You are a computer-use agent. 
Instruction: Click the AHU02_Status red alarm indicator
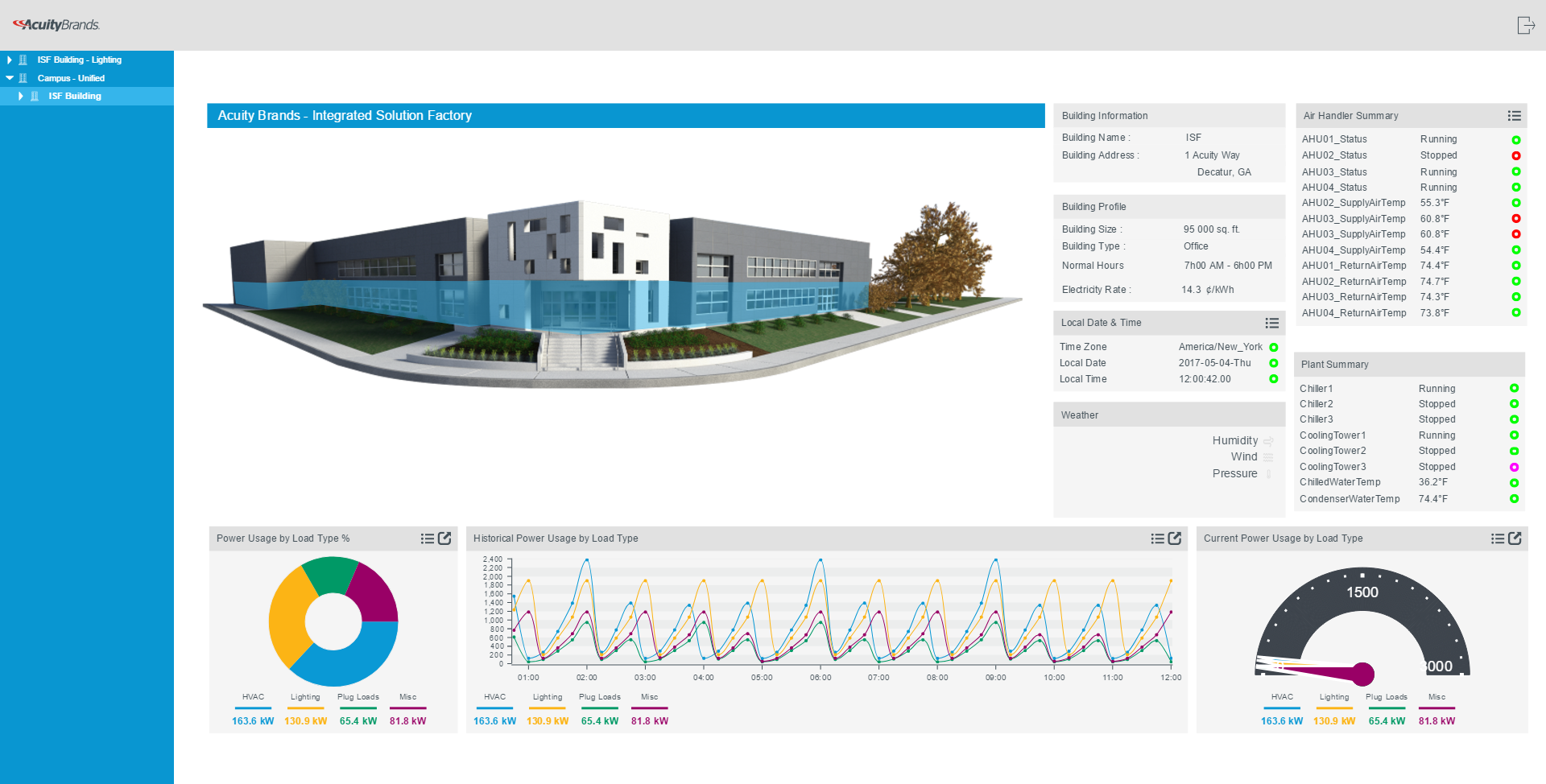tap(1515, 155)
